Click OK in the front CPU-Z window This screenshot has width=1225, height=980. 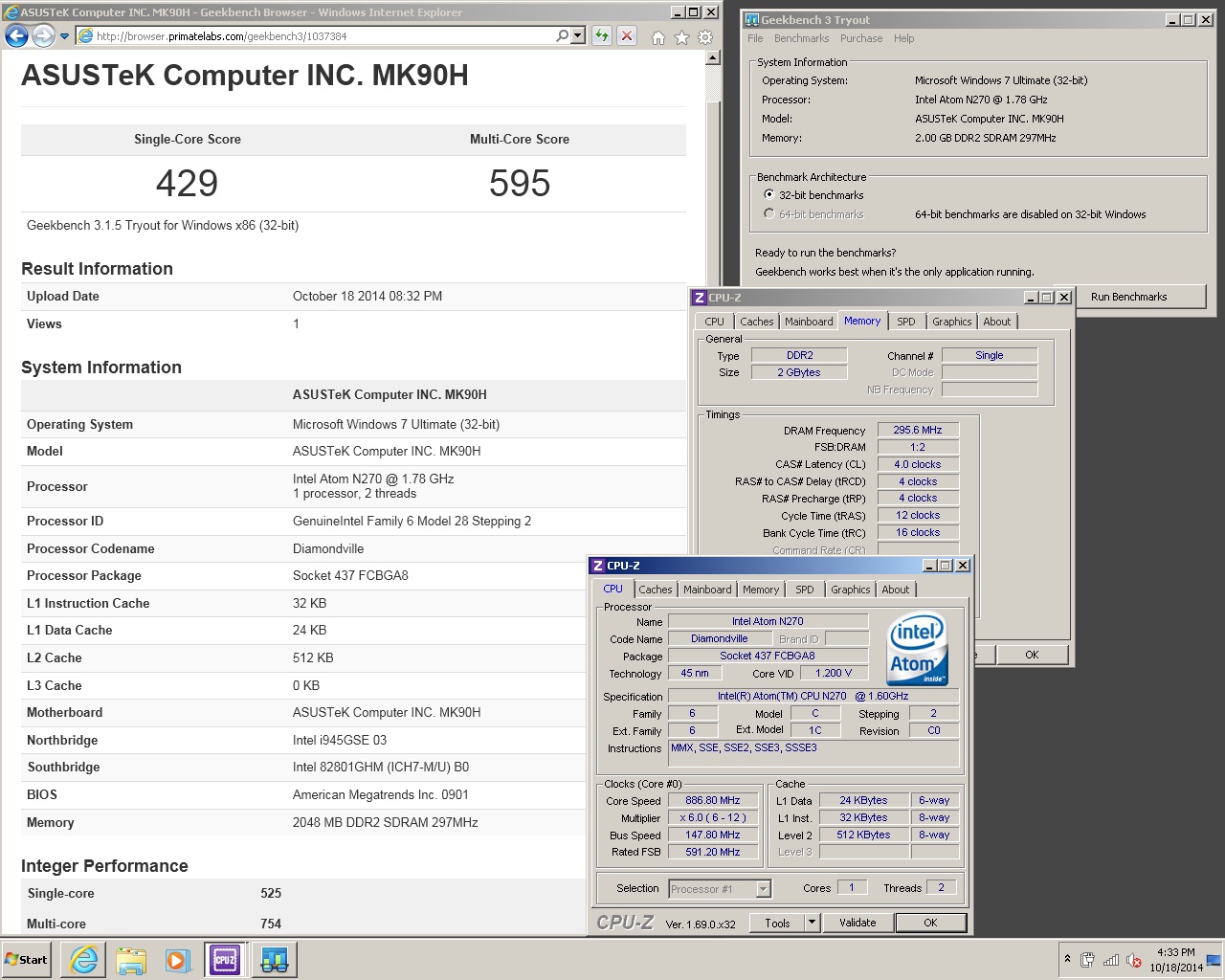[x=930, y=923]
